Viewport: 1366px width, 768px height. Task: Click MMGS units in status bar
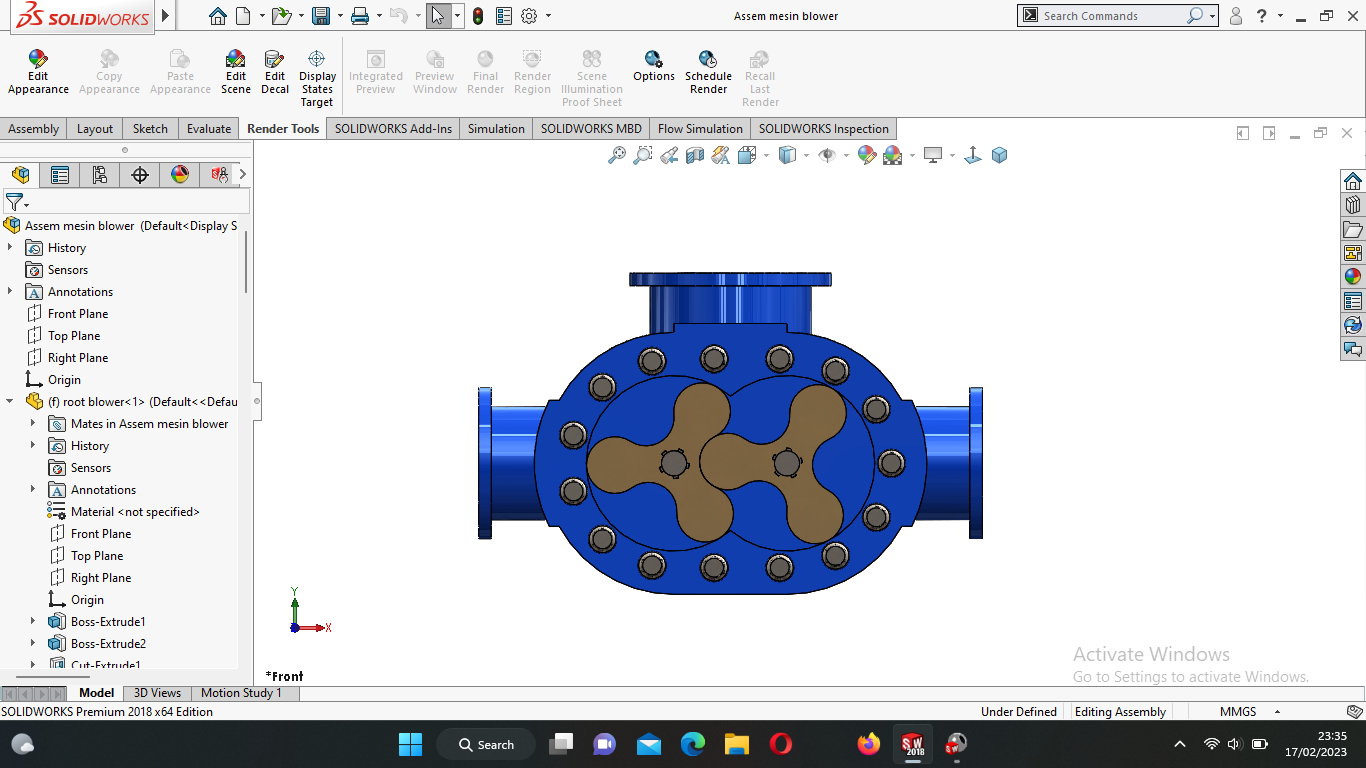[1238, 711]
